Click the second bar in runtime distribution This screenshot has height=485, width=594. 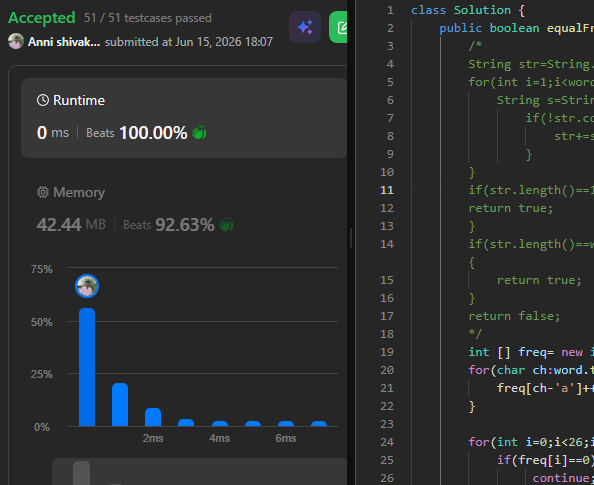(x=120, y=405)
